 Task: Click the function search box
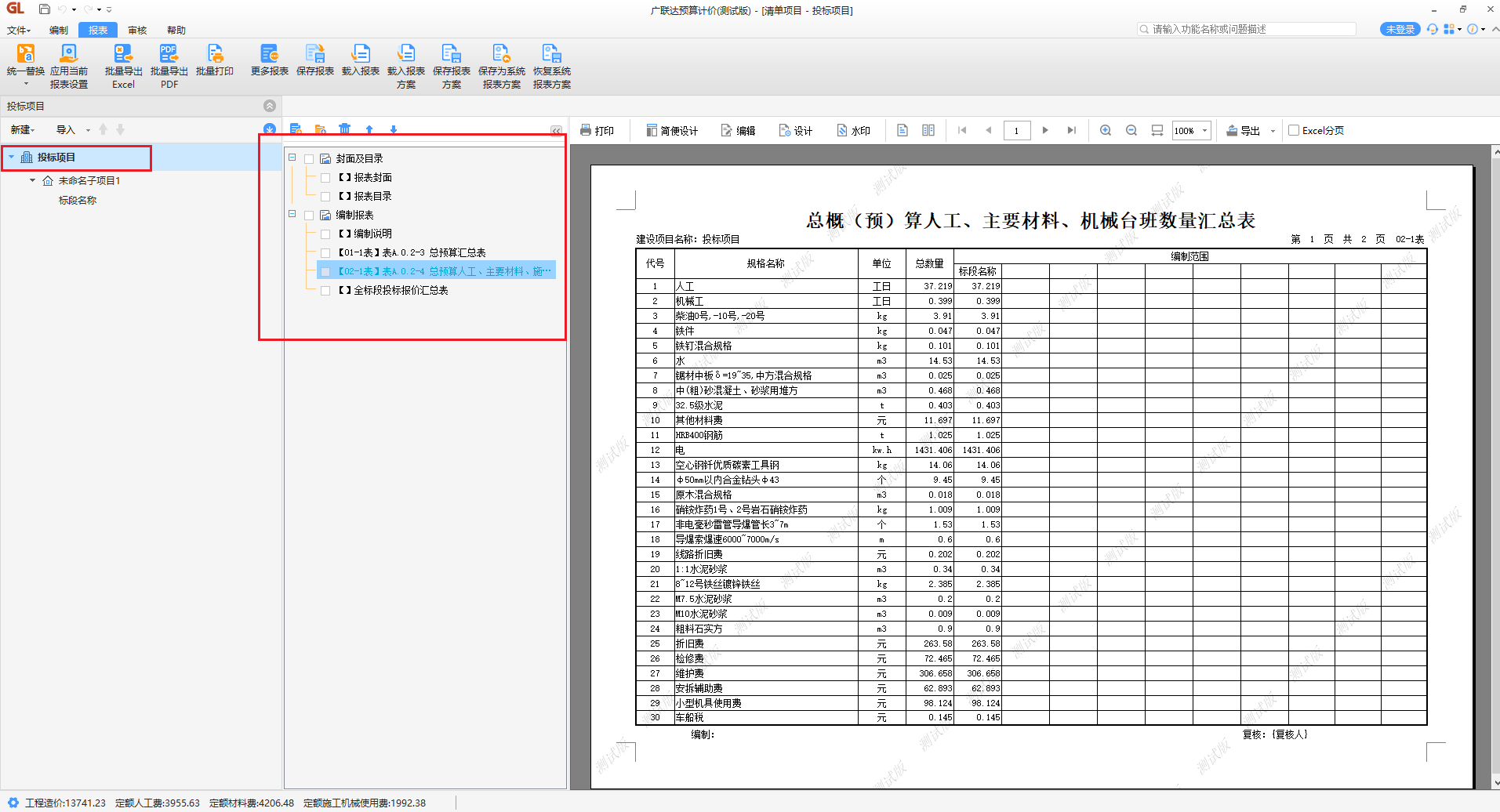click(1247, 29)
